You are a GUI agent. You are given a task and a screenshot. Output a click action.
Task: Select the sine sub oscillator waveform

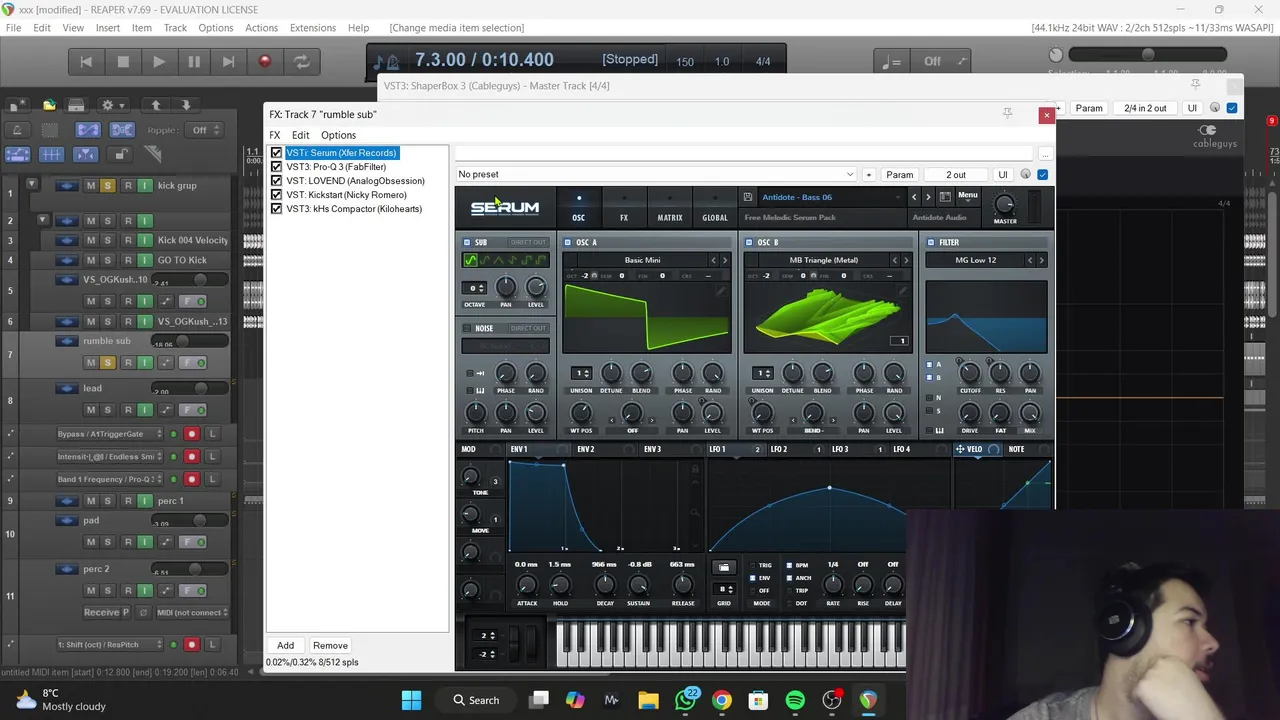[x=471, y=260]
